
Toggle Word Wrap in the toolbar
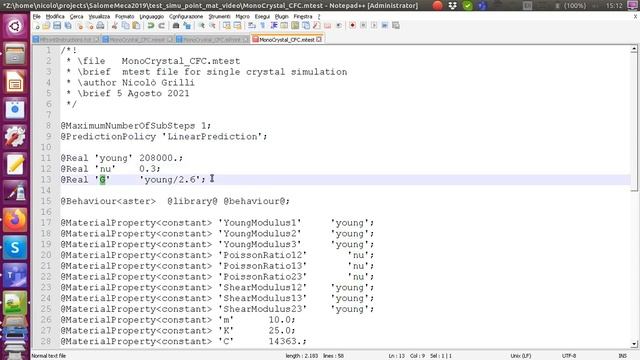[252, 26]
